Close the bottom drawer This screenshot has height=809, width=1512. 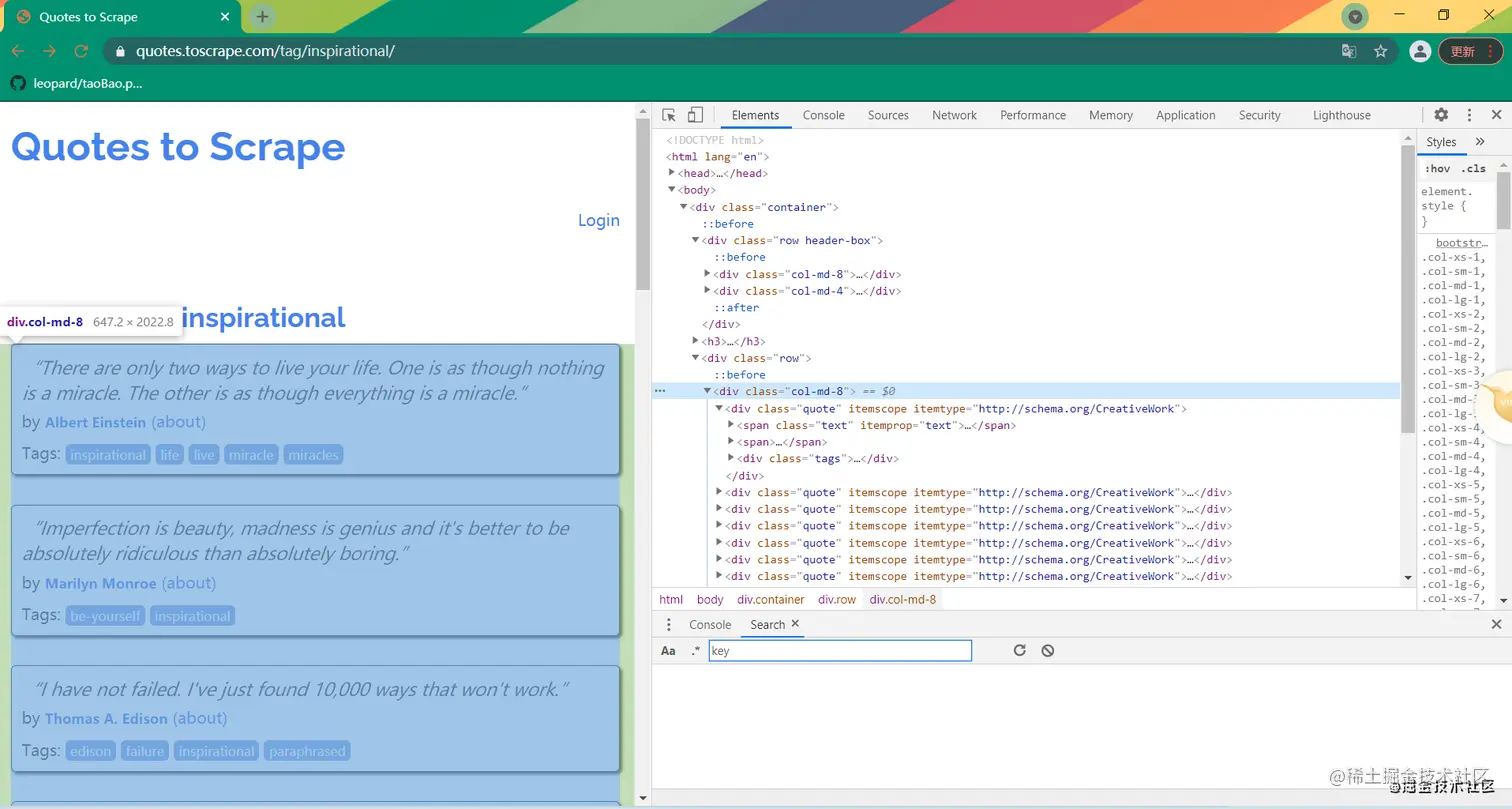coord(1496,624)
